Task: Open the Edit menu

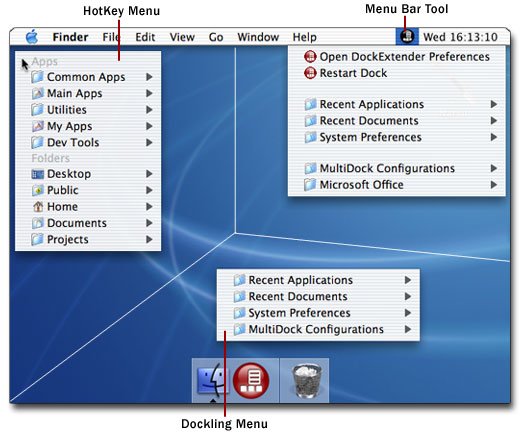Action: [x=145, y=37]
